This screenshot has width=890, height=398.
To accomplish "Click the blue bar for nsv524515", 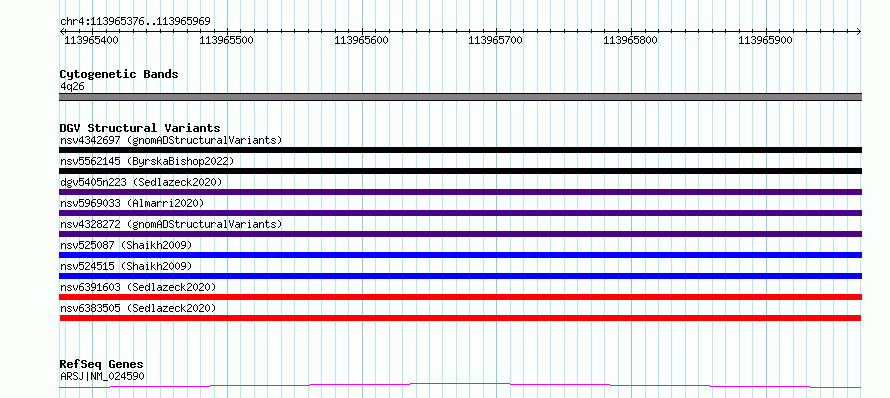I will (460, 276).
